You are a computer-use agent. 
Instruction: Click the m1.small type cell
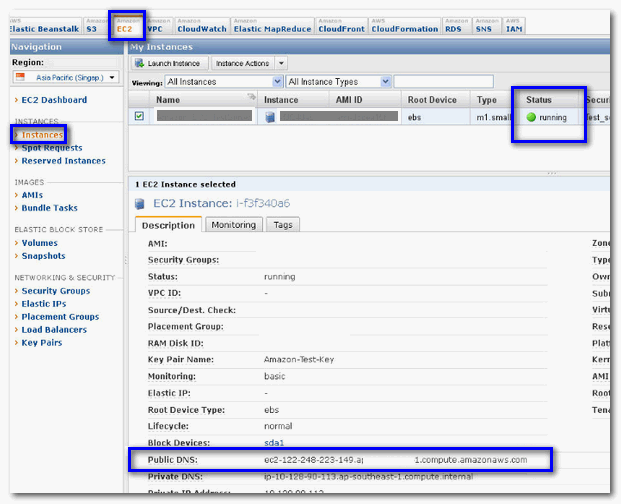pos(493,117)
